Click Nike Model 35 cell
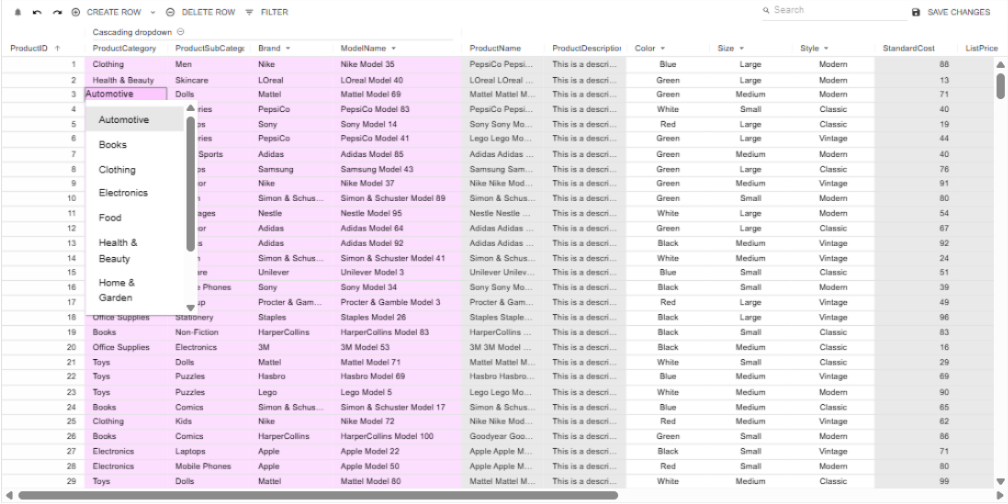 tap(397, 64)
